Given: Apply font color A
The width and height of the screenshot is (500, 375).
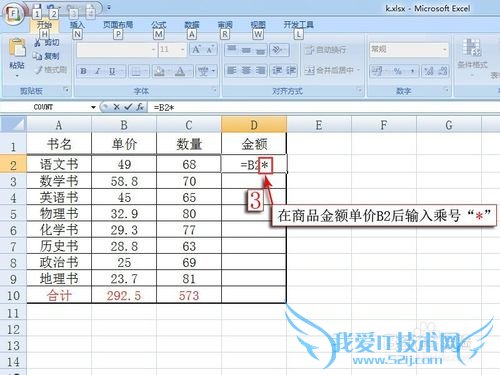Looking at the screenshot, I should coord(180,71).
